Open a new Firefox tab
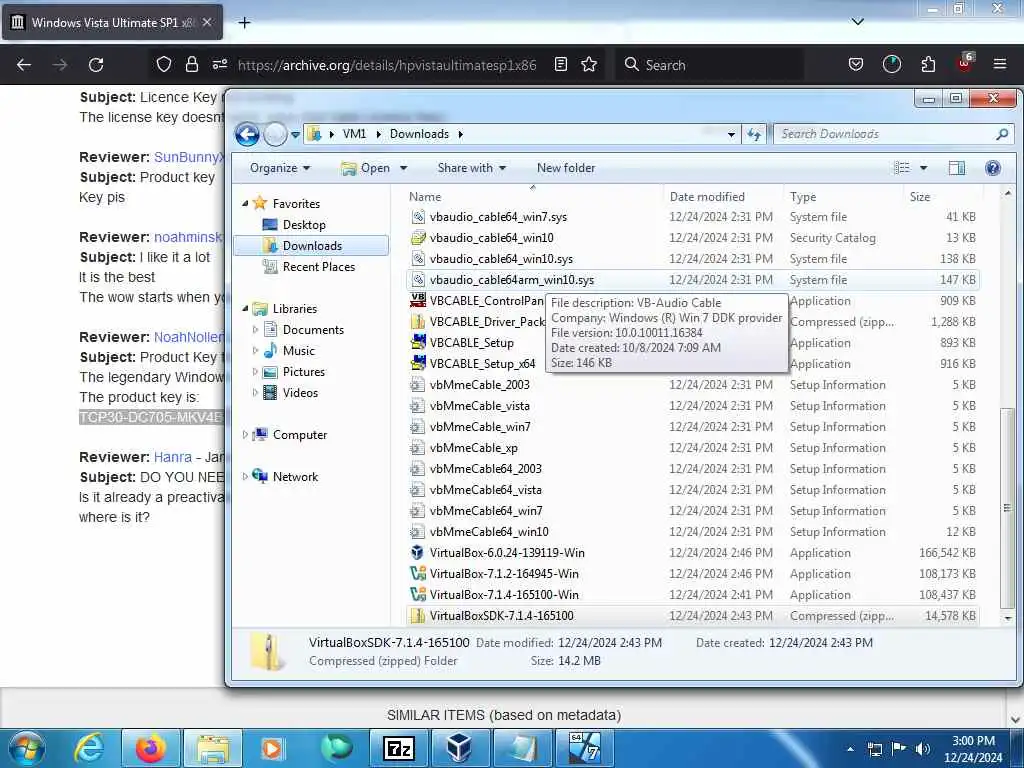The height and width of the screenshot is (768, 1024). pyautogui.click(x=244, y=23)
